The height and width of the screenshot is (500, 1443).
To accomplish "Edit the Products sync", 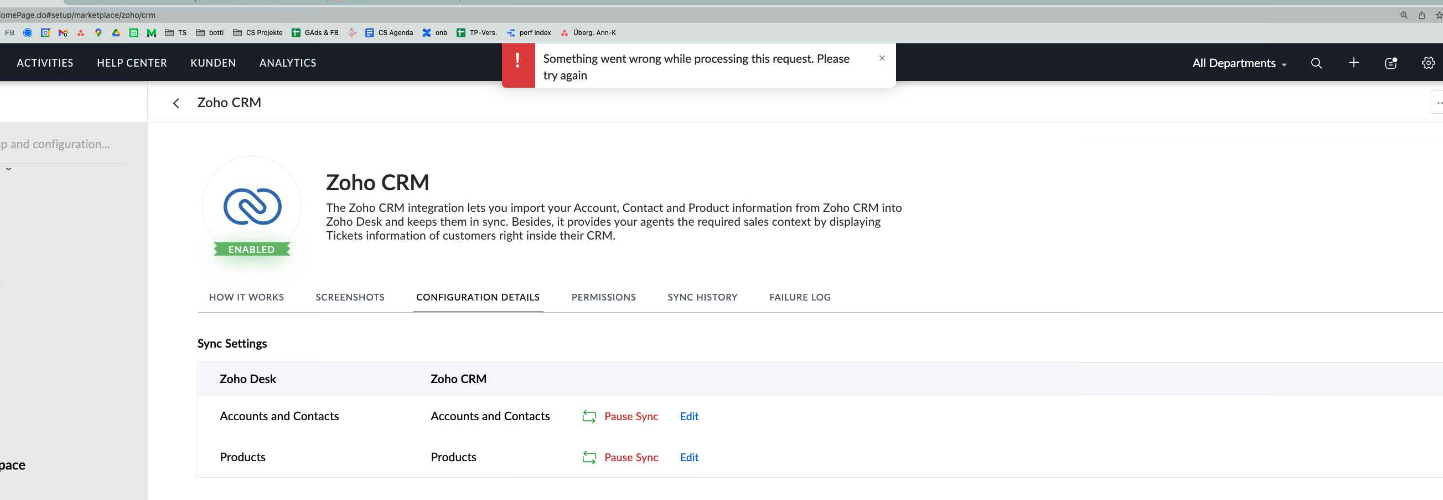I will (689, 457).
